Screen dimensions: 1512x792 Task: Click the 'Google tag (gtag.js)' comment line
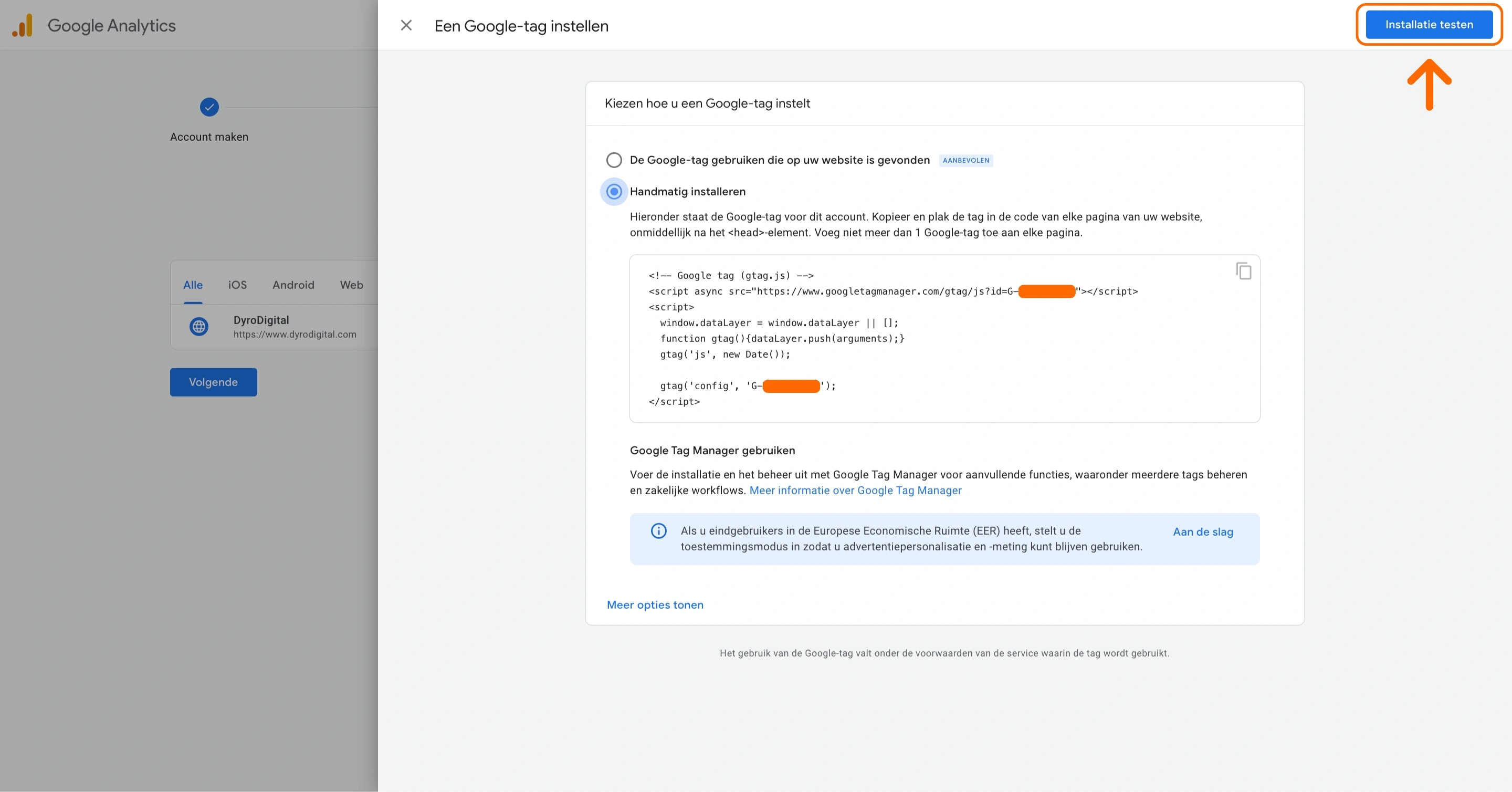point(731,275)
